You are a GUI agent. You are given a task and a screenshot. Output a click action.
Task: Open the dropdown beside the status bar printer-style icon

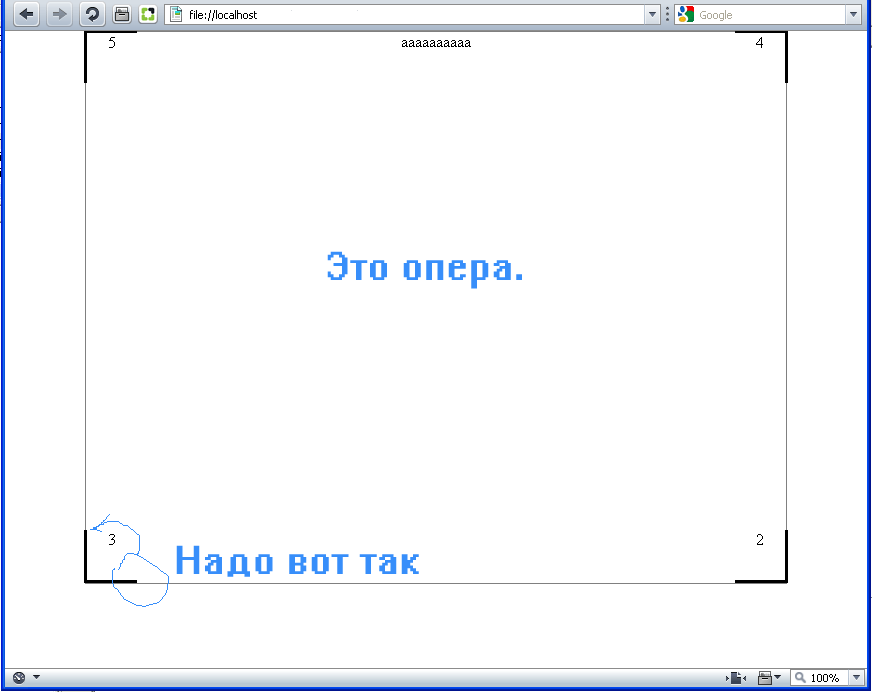[x=777, y=677]
